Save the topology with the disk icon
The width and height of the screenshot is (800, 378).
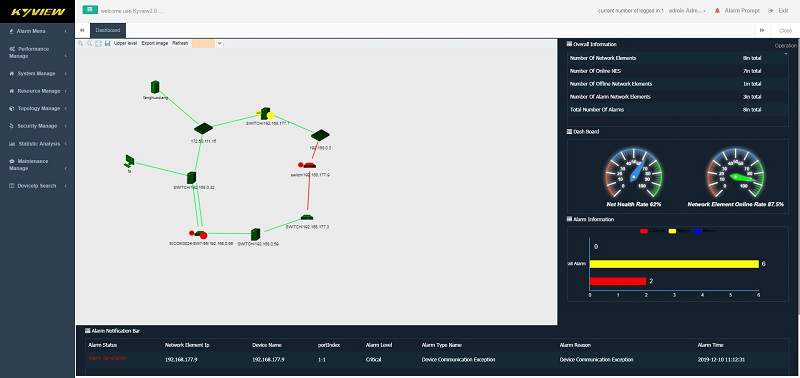pyautogui.click(x=107, y=43)
